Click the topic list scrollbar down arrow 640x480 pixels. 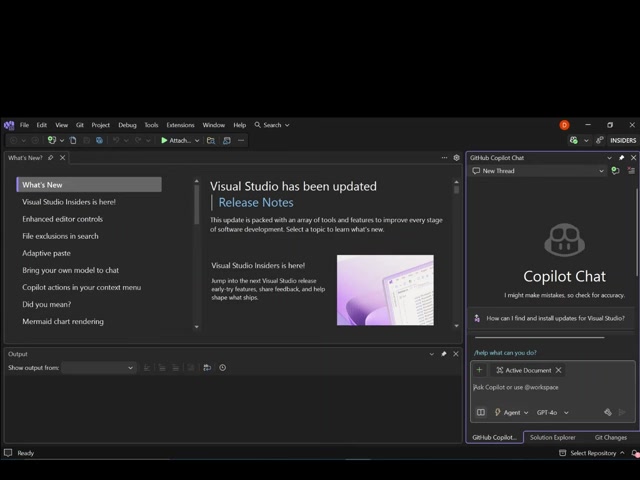tap(197, 327)
